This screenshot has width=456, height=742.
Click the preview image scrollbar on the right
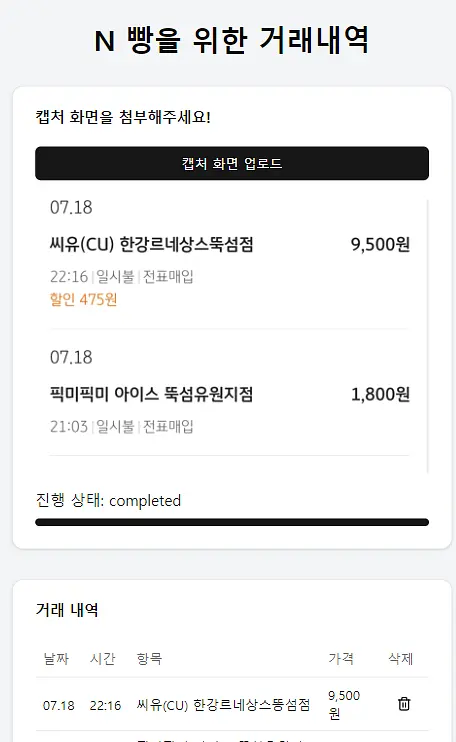(x=428, y=336)
